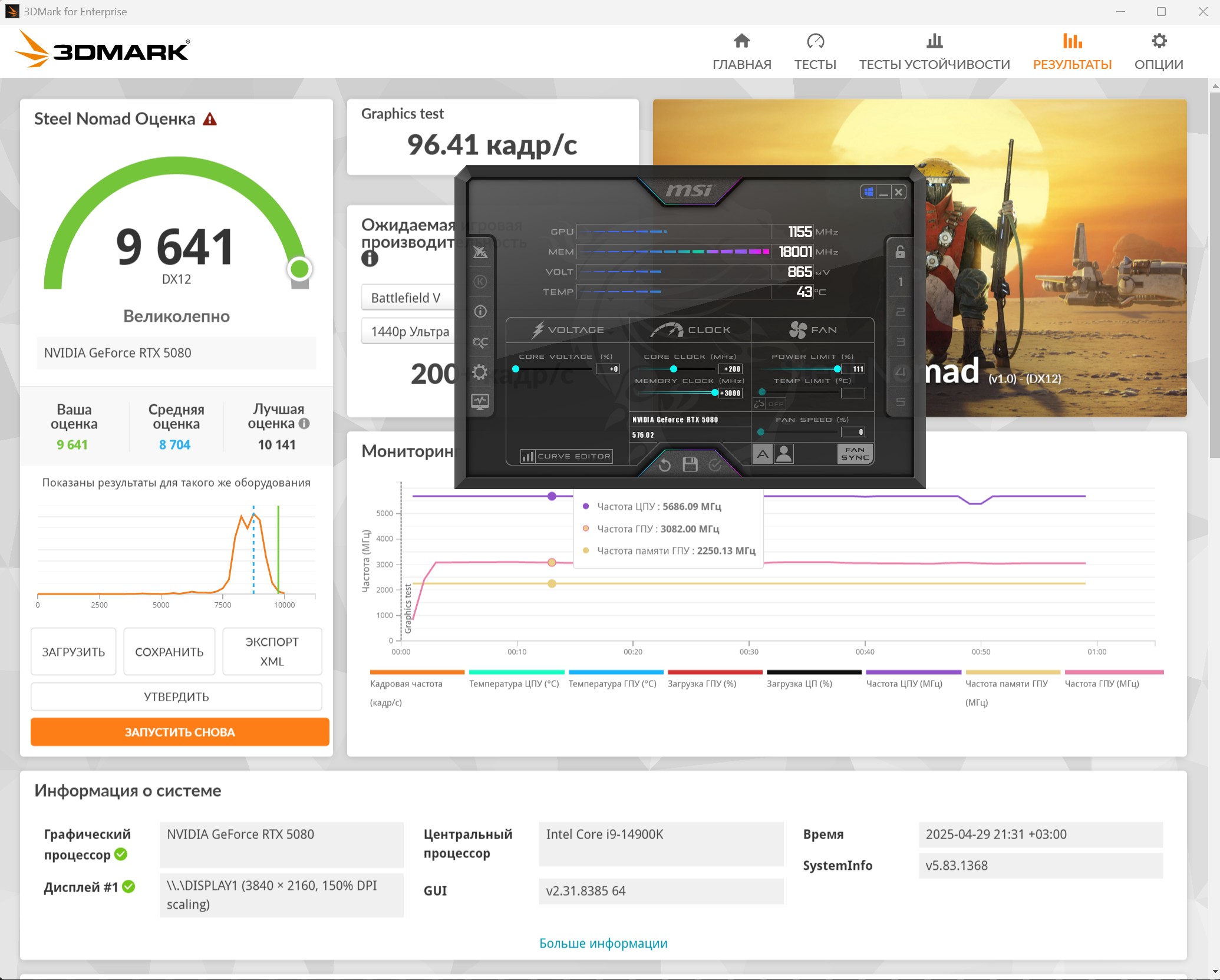This screenshot has height=980, width=1220.
Task: Launch OC Scanner icon in Afterburner
Action: pos(480,342)
